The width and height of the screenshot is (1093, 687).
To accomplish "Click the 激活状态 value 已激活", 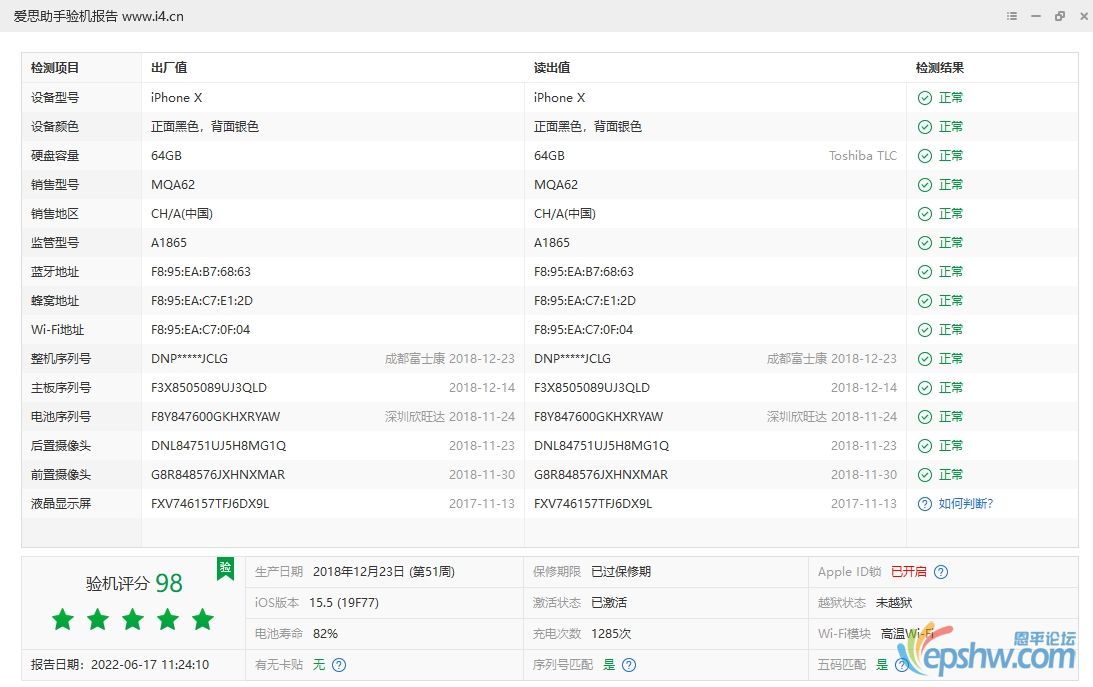I will (x=609, y=603).
